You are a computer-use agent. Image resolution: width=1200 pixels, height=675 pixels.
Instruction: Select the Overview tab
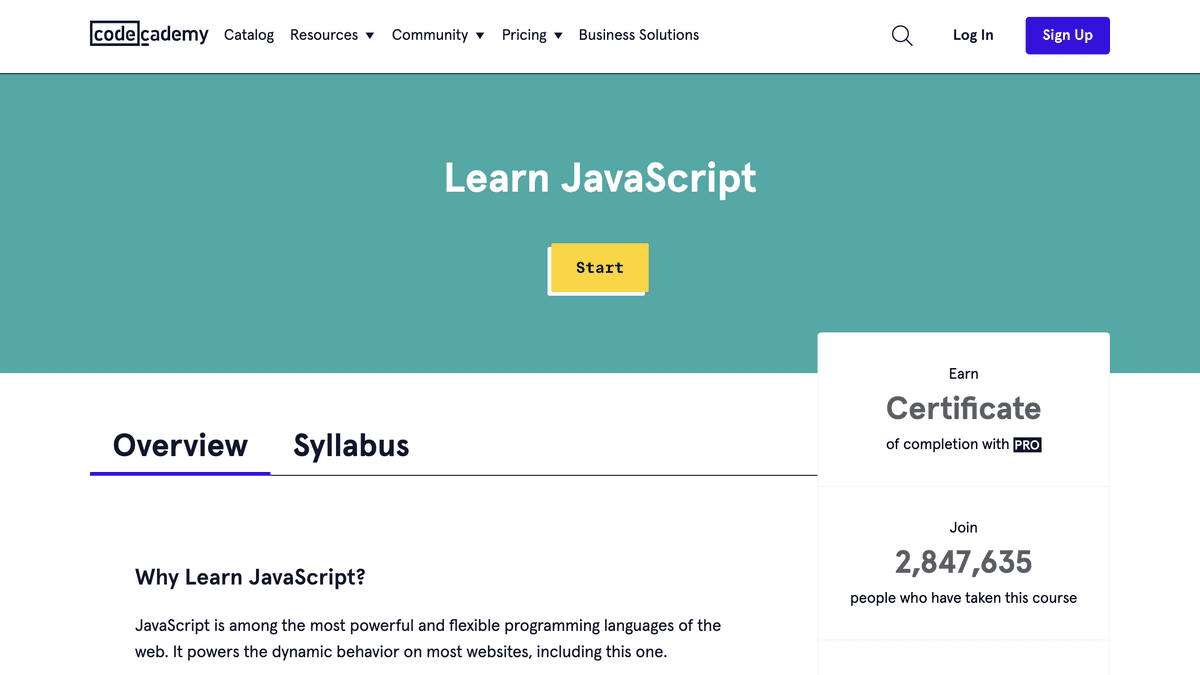(180, 445)
